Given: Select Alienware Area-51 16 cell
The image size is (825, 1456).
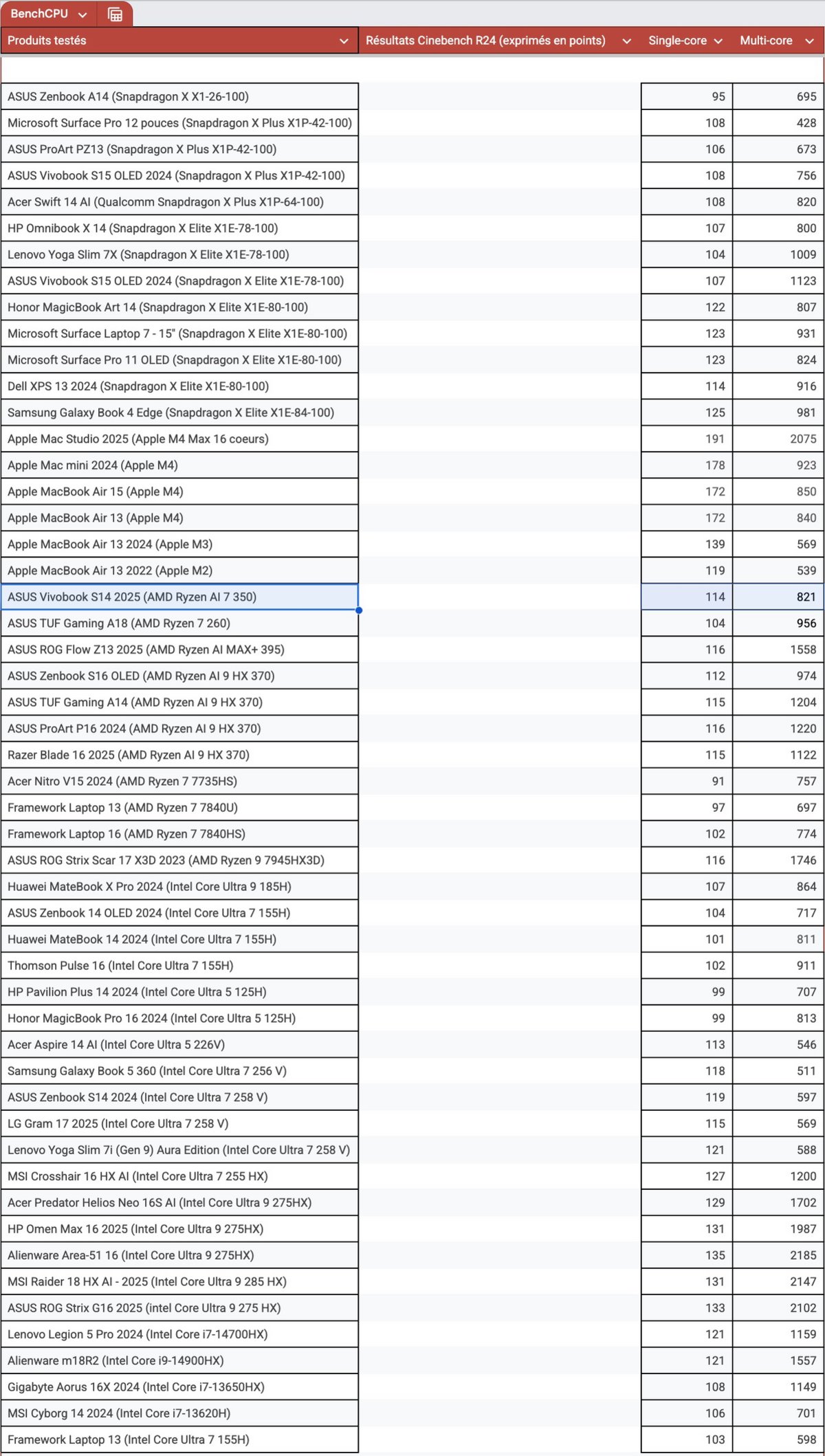Looking at the screenshot, I should pos(179,1255).
